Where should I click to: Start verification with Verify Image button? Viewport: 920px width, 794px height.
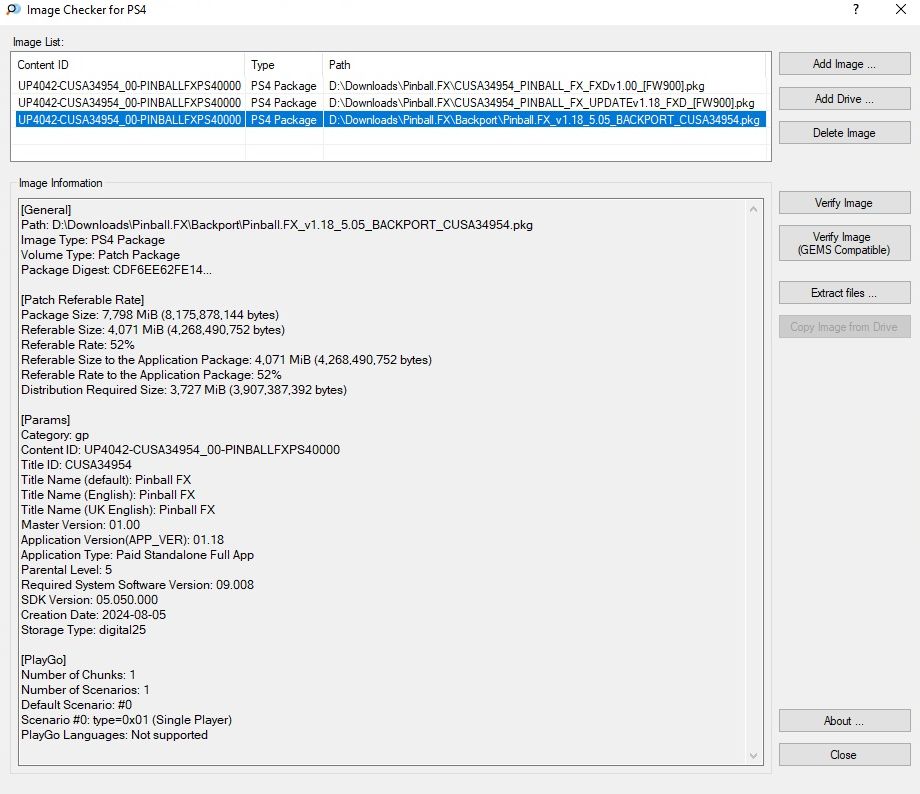[x=844, y=203]
